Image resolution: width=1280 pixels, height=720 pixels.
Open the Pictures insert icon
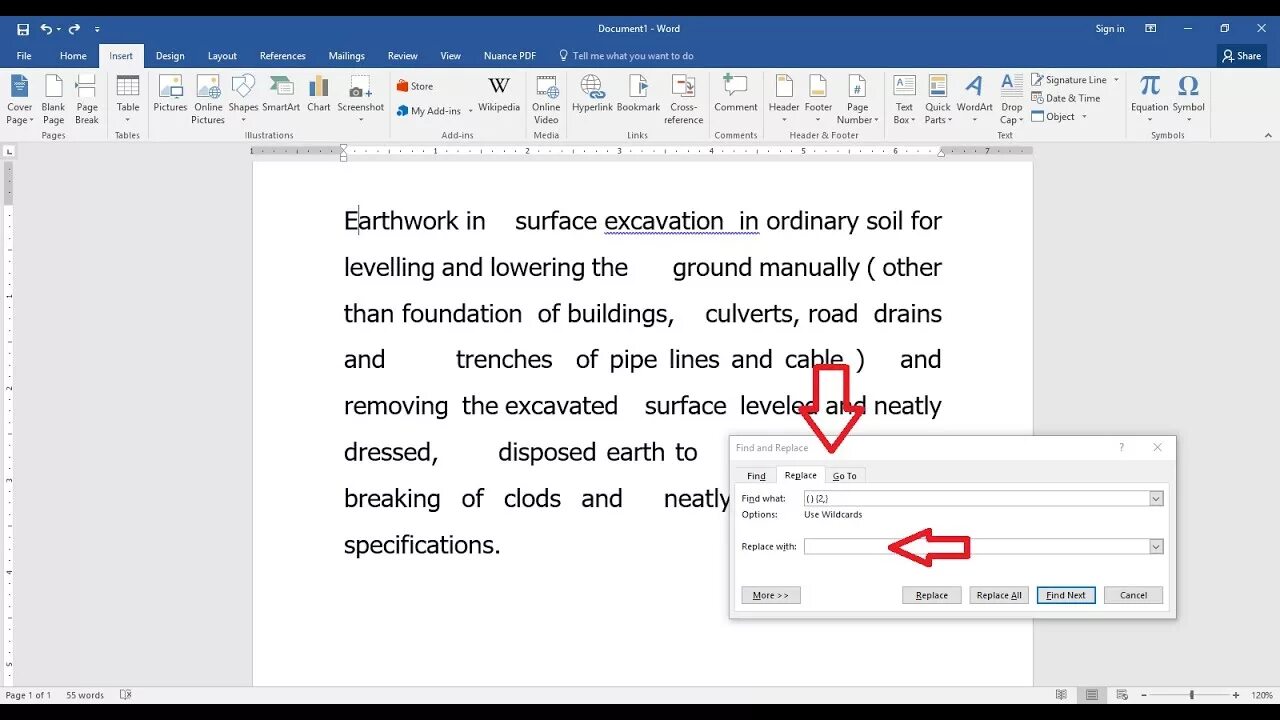[x=170, y=93]
